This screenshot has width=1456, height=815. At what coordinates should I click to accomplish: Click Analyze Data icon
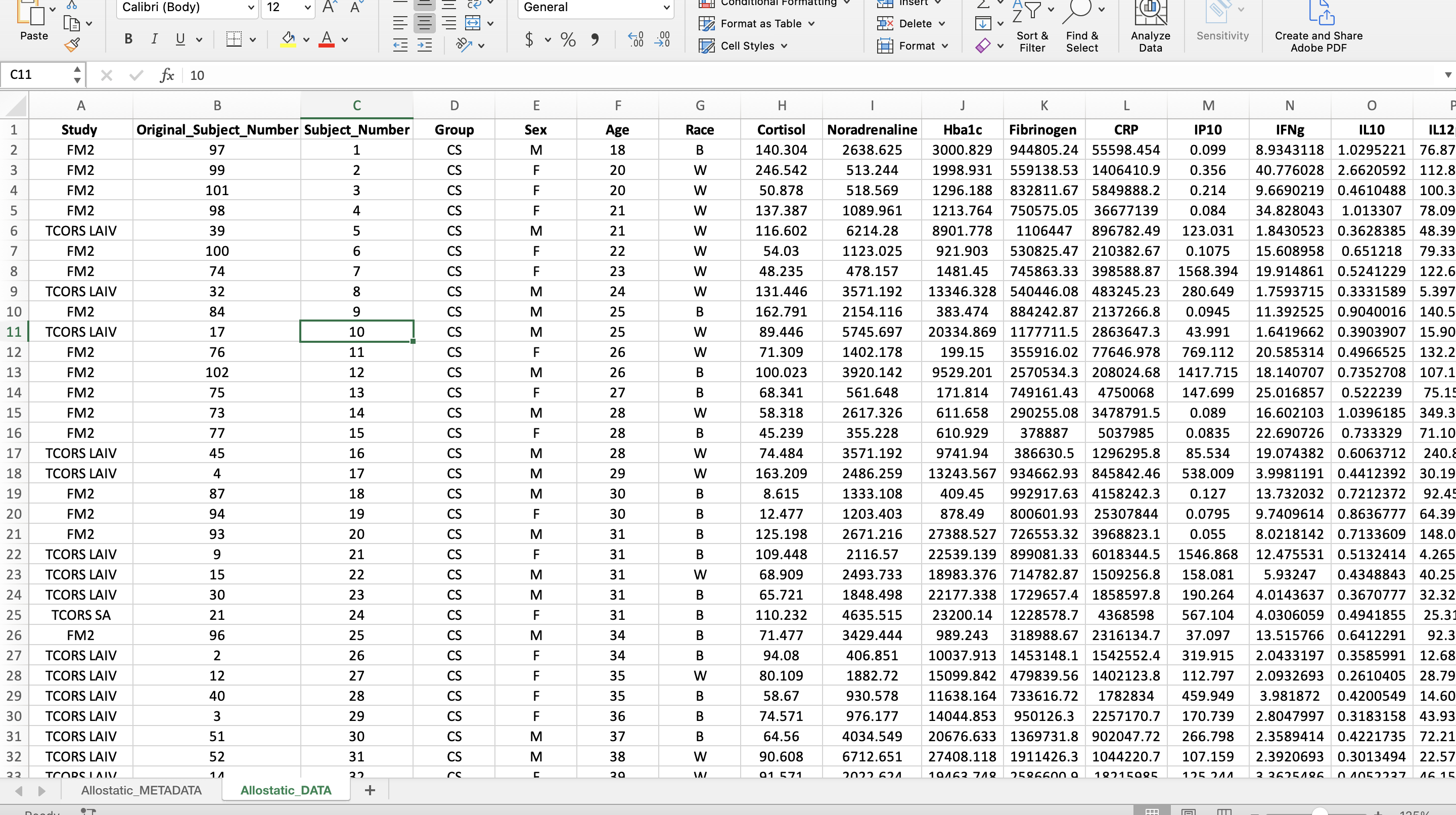[1150, 14]
